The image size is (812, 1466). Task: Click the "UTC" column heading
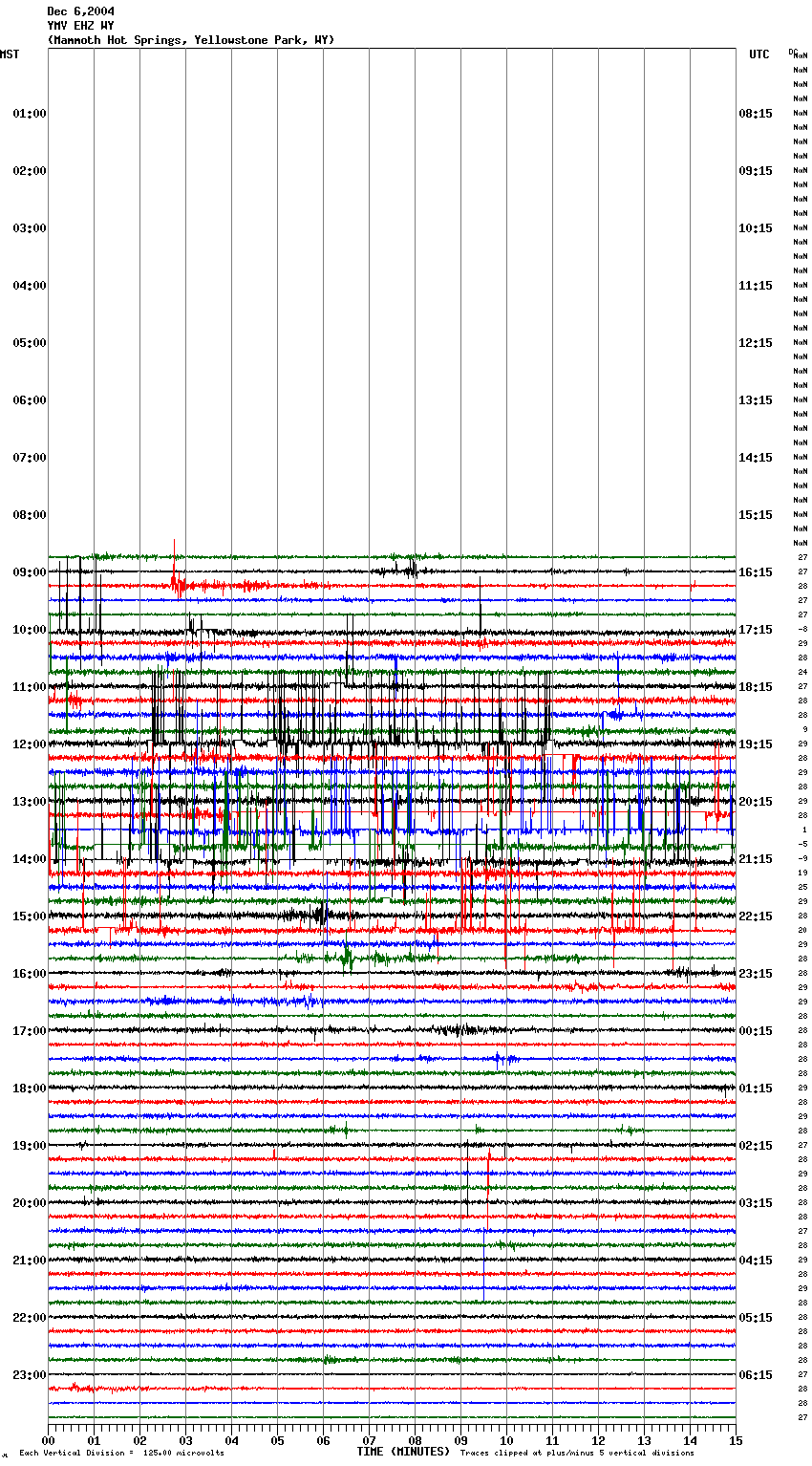coord(759,54)
